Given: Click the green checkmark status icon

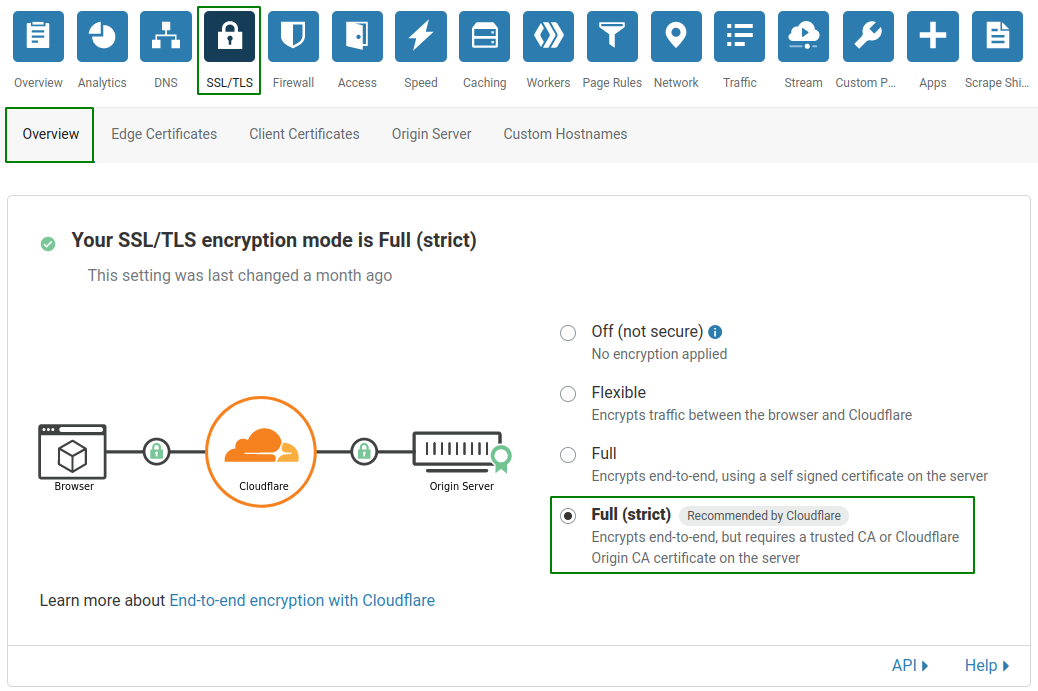Looking at the screenshot, I should tap(48, 244).
